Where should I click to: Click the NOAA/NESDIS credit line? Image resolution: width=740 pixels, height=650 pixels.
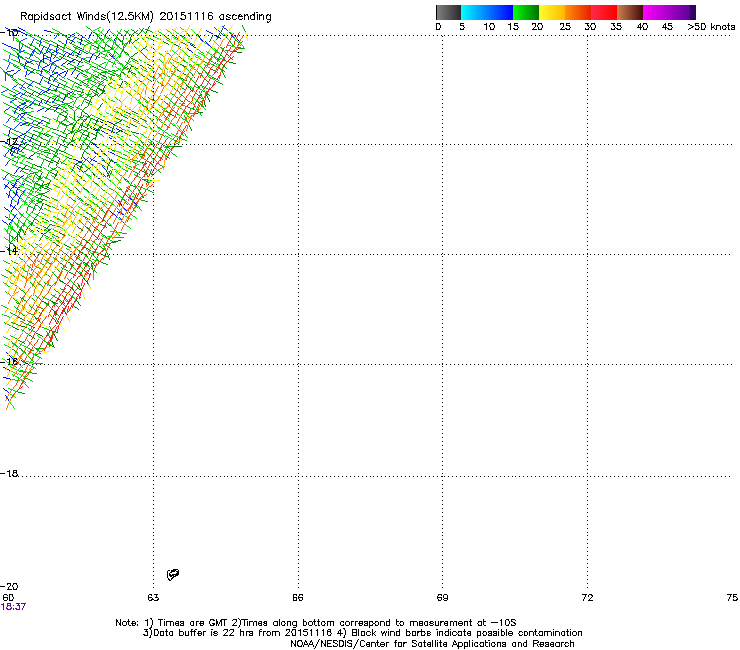(x=432, y=644)
